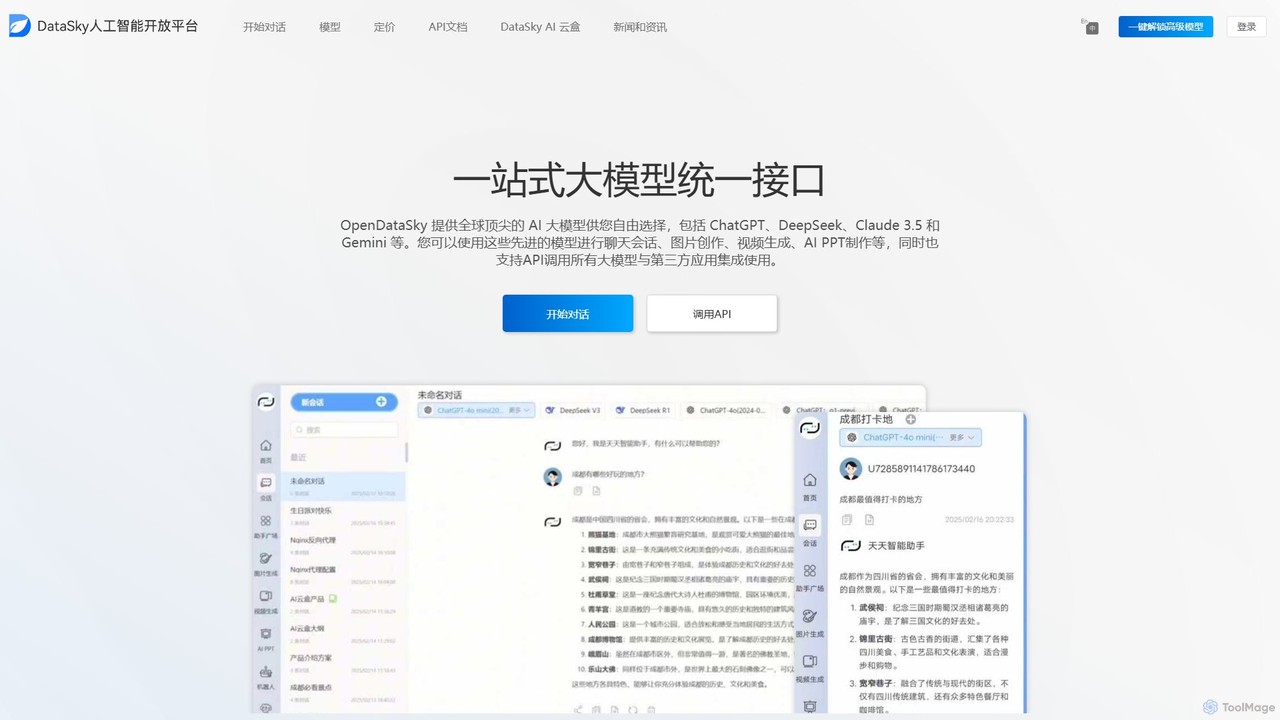Select the 产品介绍方案 conversation
The image size is (1280, 720).
pyautogui.click(x=343, y=663)
